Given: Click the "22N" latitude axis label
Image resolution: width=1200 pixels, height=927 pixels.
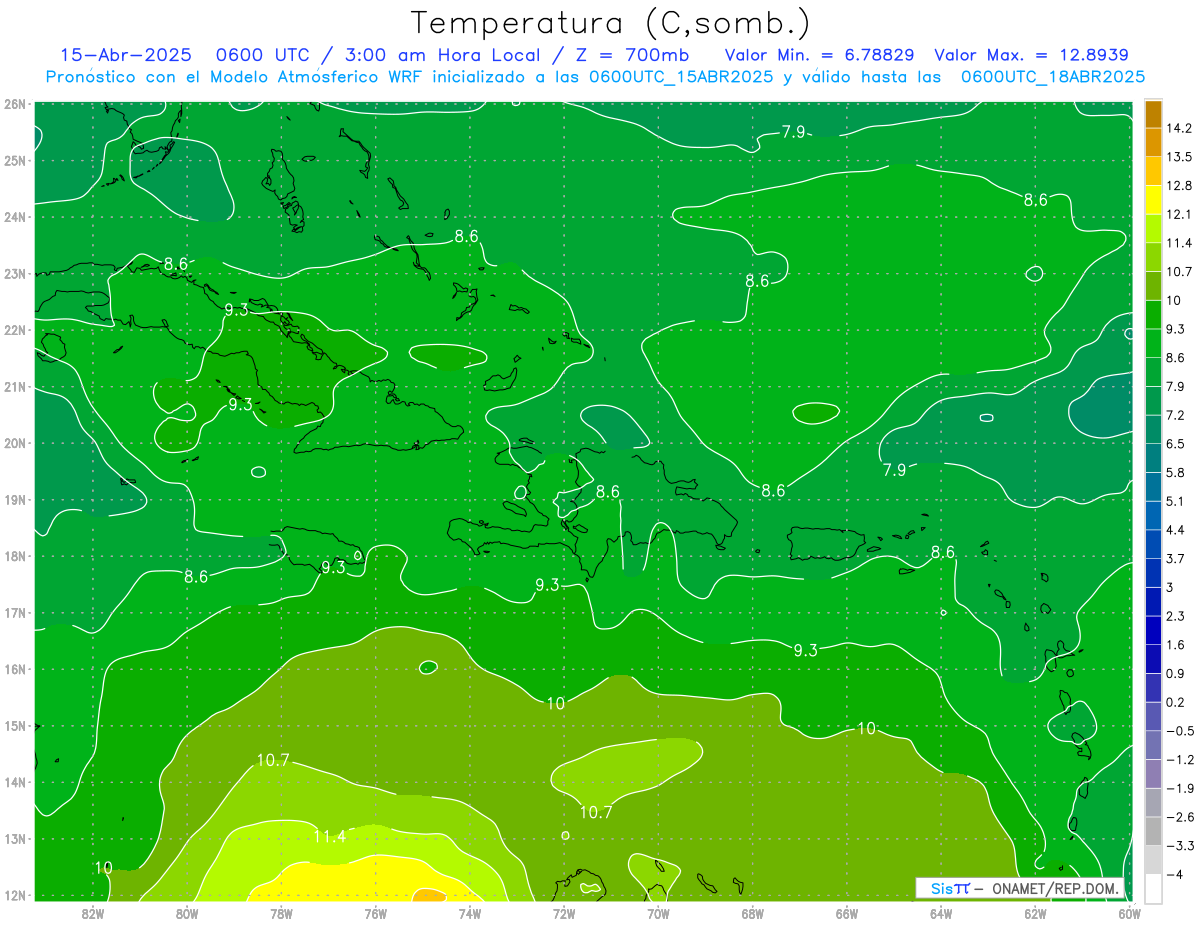Looking at the screenshot, I should pos(14,330).
